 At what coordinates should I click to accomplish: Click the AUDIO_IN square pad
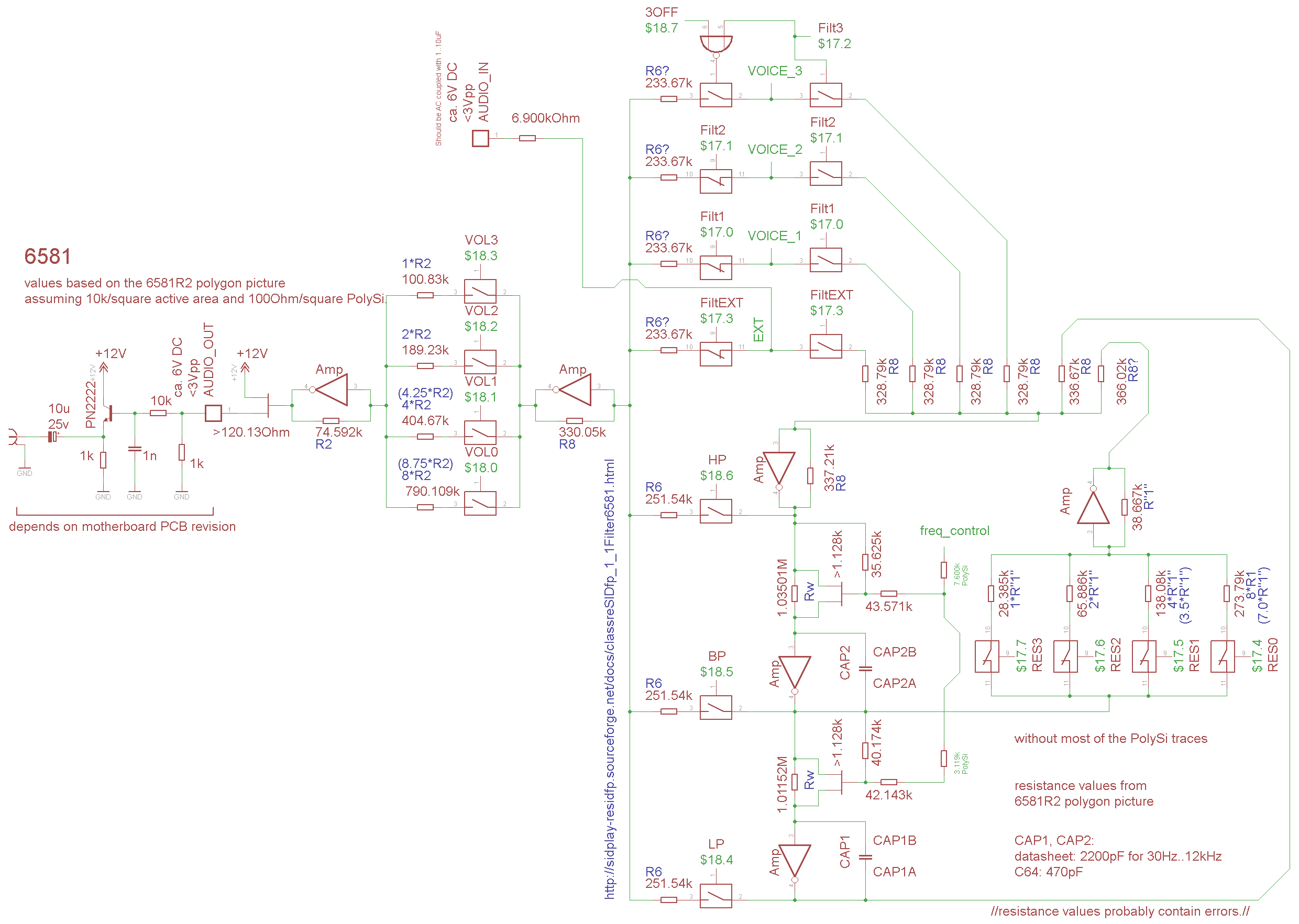[x=480, y=138]
